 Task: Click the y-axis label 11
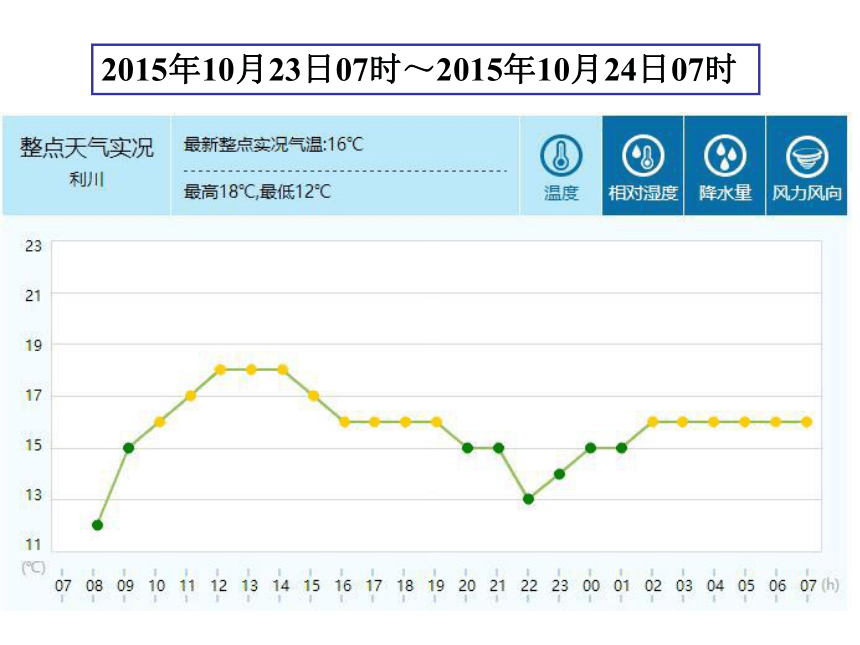tap(33, 545)
